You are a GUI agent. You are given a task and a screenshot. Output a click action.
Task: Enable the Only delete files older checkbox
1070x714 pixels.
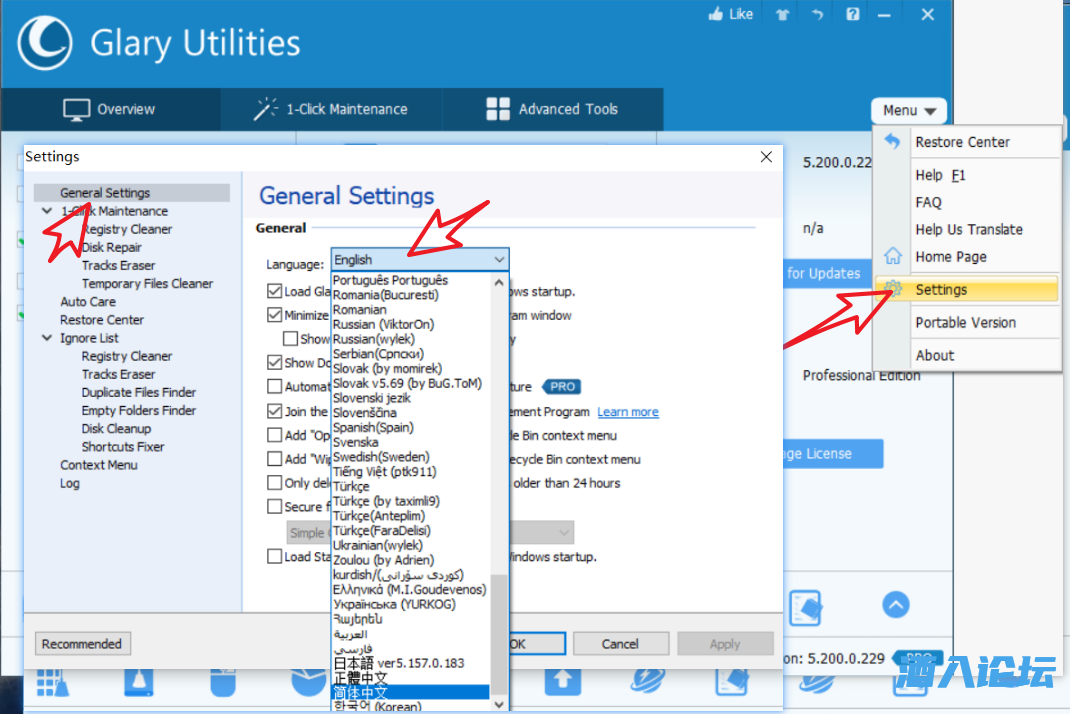[x=275, y=483]
